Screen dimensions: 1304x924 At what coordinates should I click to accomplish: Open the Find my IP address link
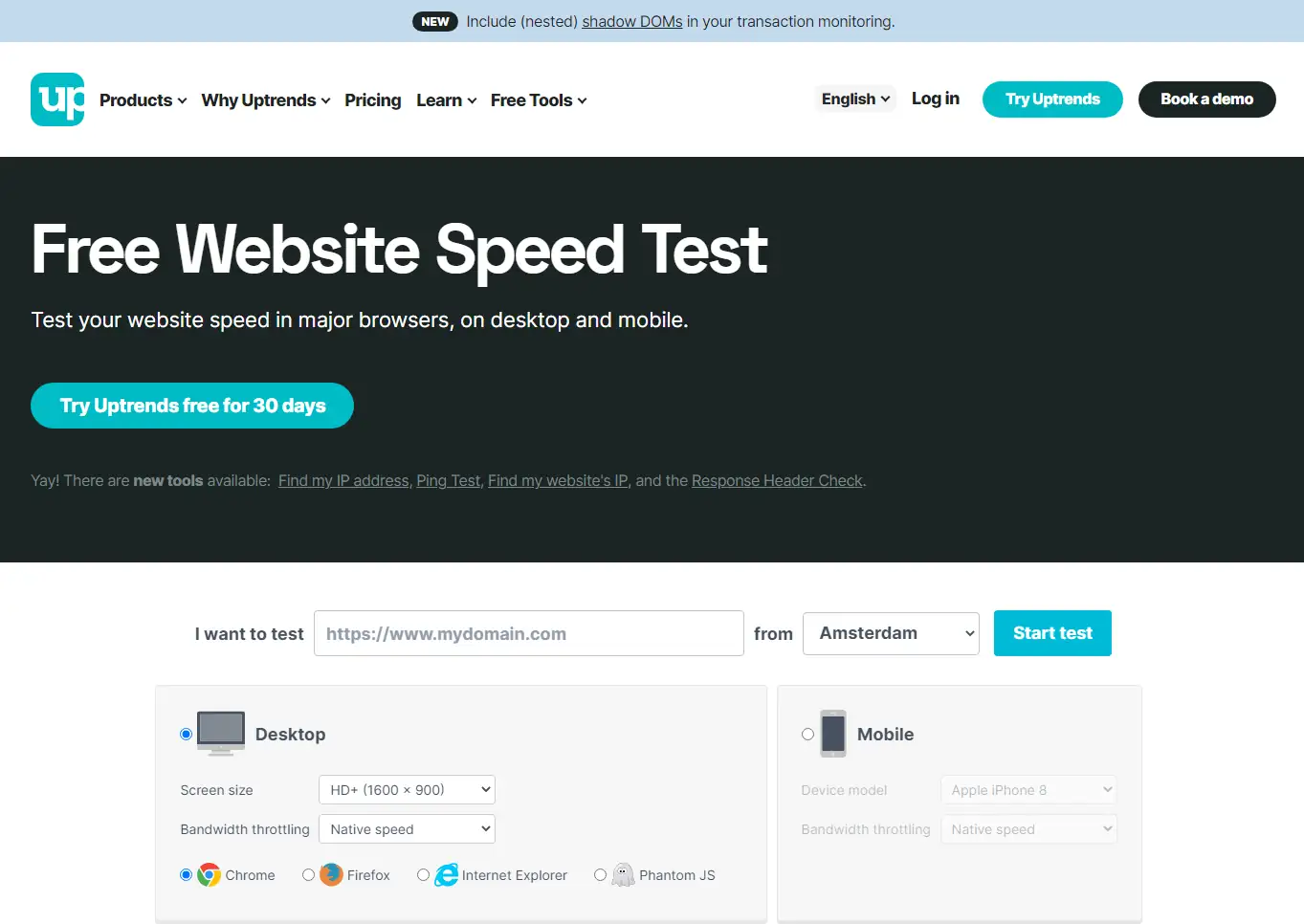click(x=343, y=480)
